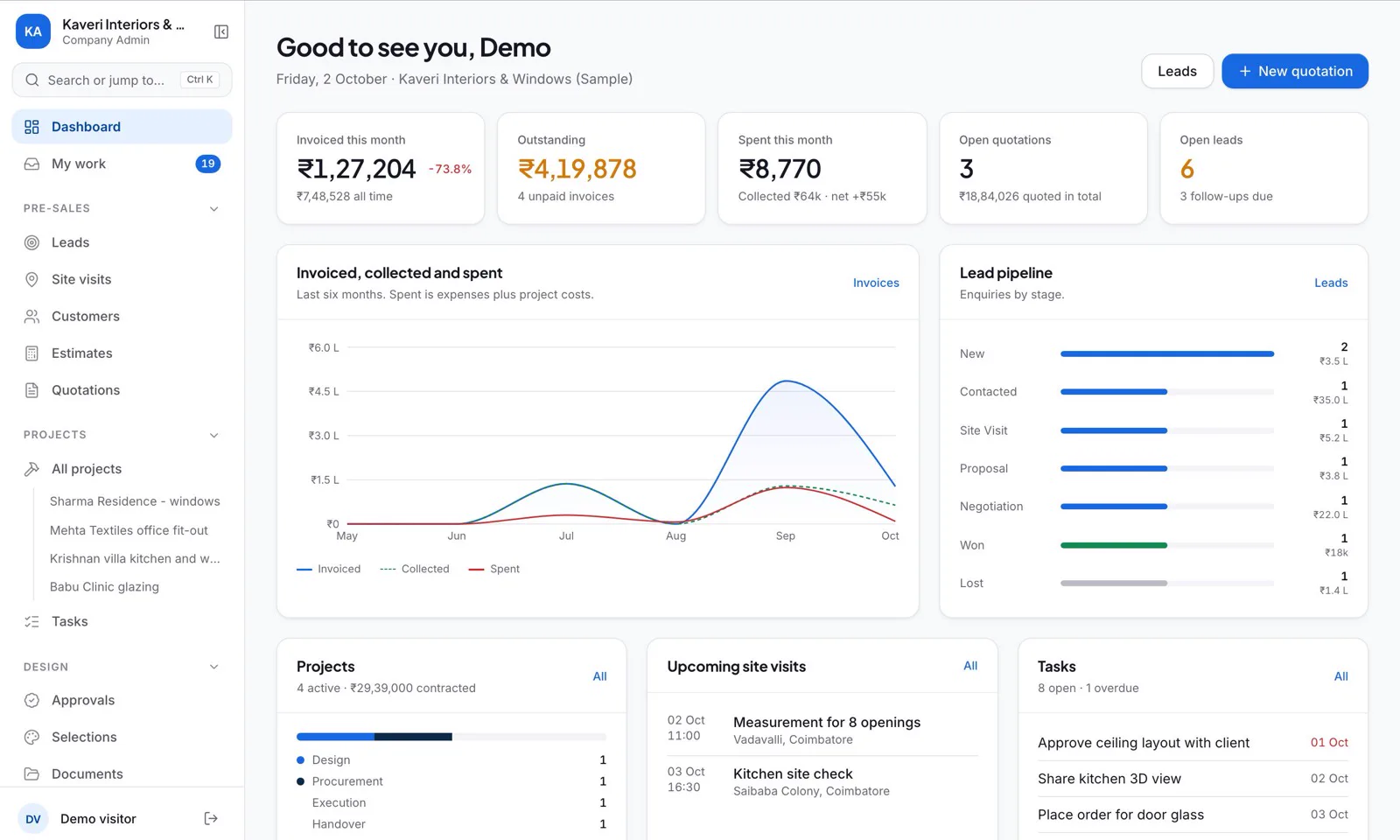
Task: Click the New quotation button
Action: 1295,71
